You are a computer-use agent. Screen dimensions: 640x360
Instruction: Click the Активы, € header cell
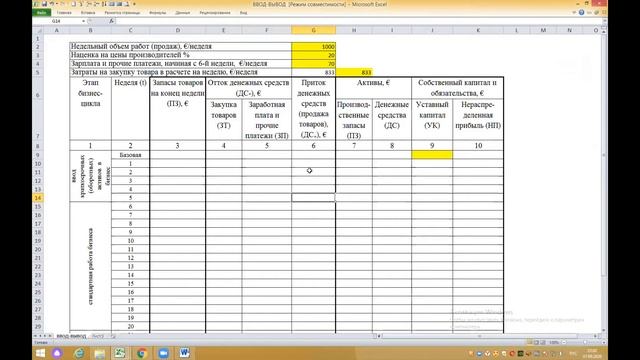click(x=373, y=87)
